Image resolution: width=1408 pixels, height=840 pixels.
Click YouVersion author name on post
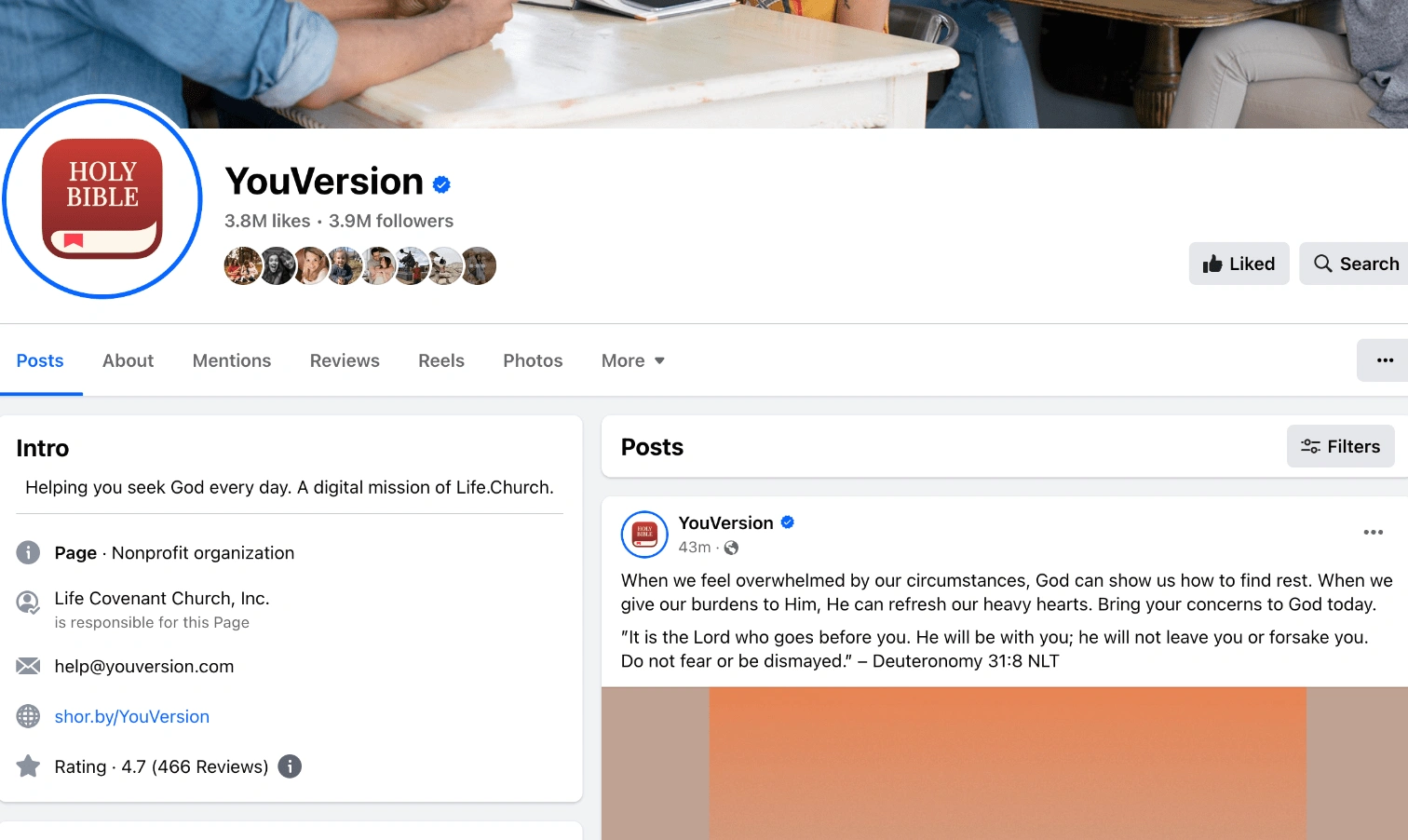(725, 522)
